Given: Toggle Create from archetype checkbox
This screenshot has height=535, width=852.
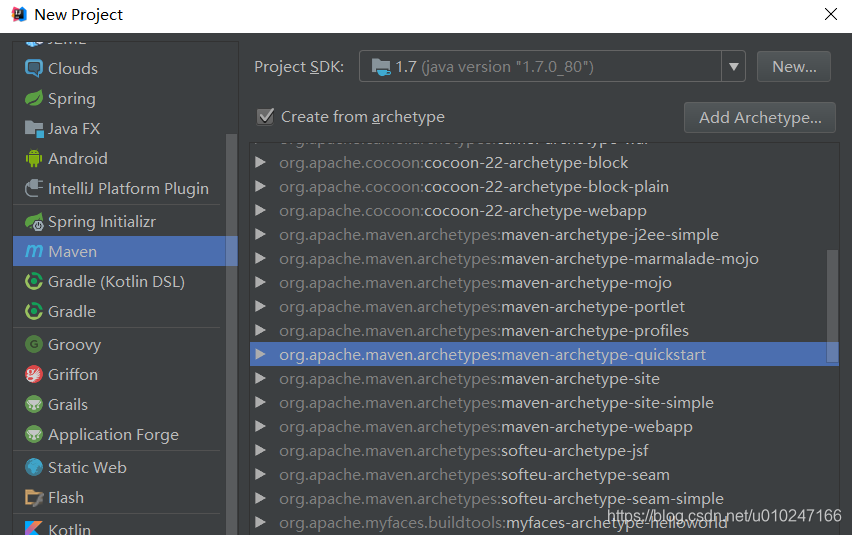Looking at the screenshot, I should pos(265,116).
